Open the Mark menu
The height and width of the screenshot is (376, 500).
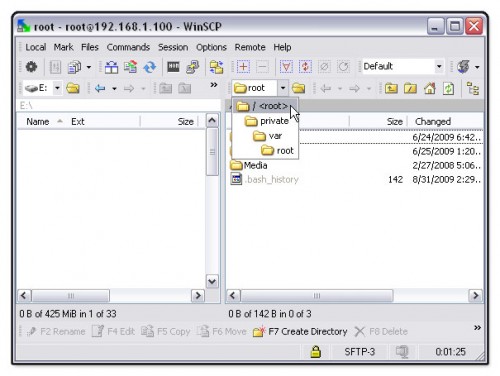(x=63, y=47)
